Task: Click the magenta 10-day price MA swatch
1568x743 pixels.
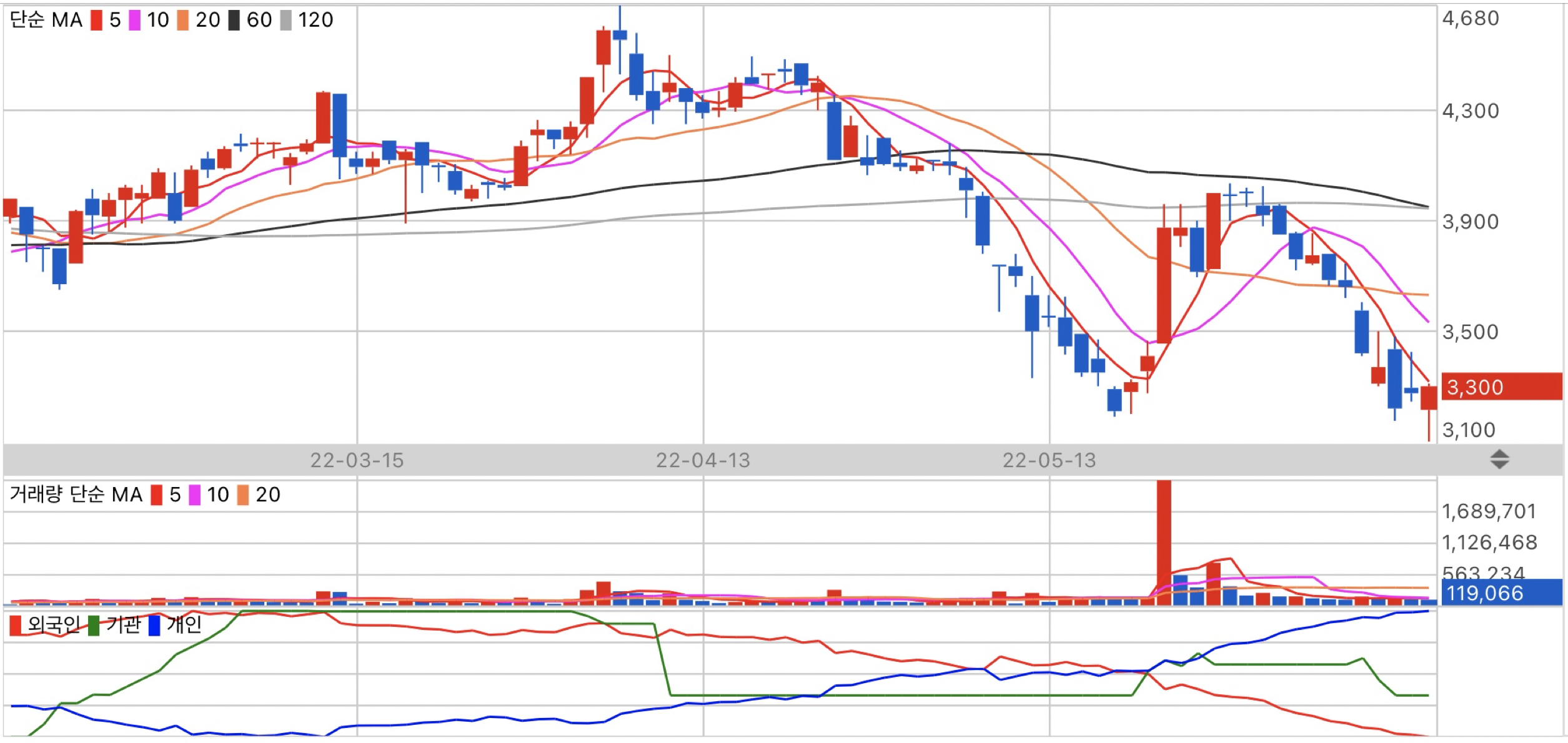Action: 134,20
